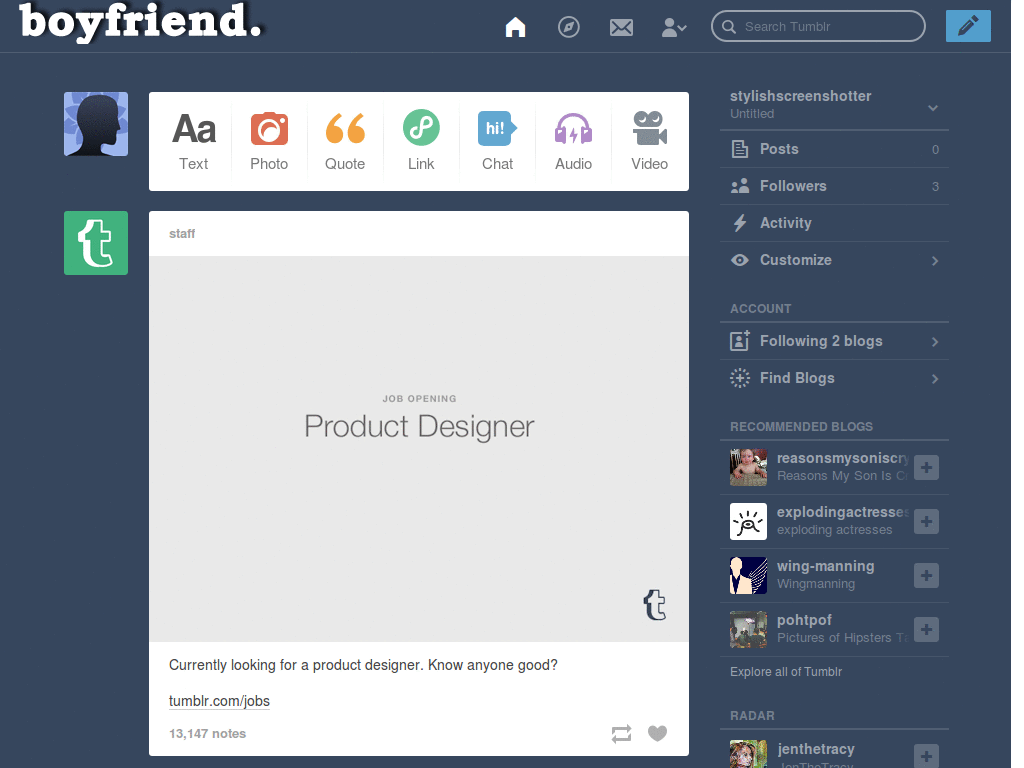The image size is (1024, 768).
Task: Open the Customize menu item
Action: click(834, 260)
